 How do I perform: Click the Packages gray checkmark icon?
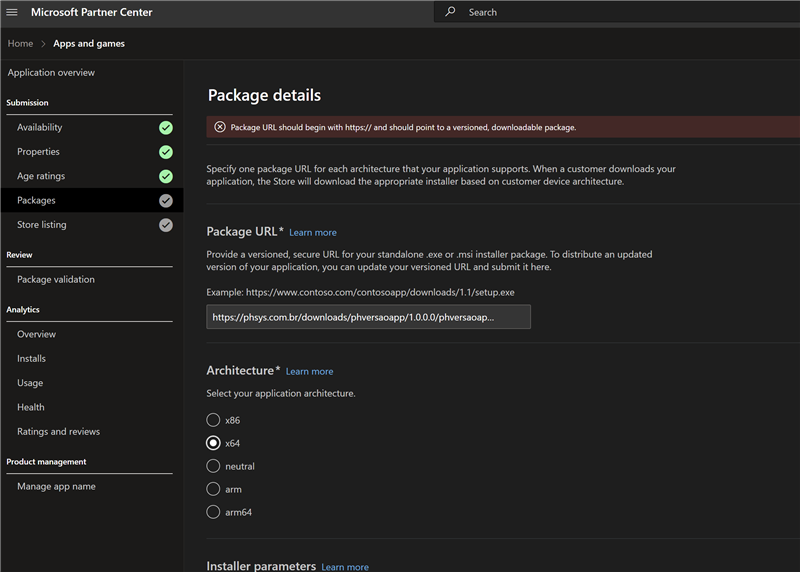tap(166, 201)
